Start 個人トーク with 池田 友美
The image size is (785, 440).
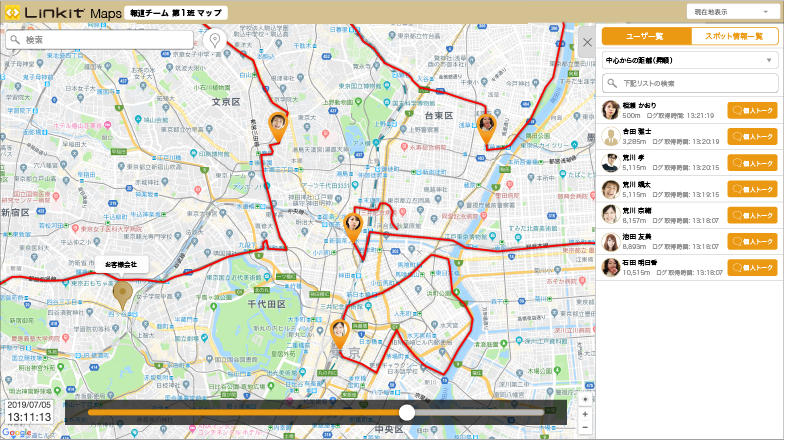tap(752, 241)
